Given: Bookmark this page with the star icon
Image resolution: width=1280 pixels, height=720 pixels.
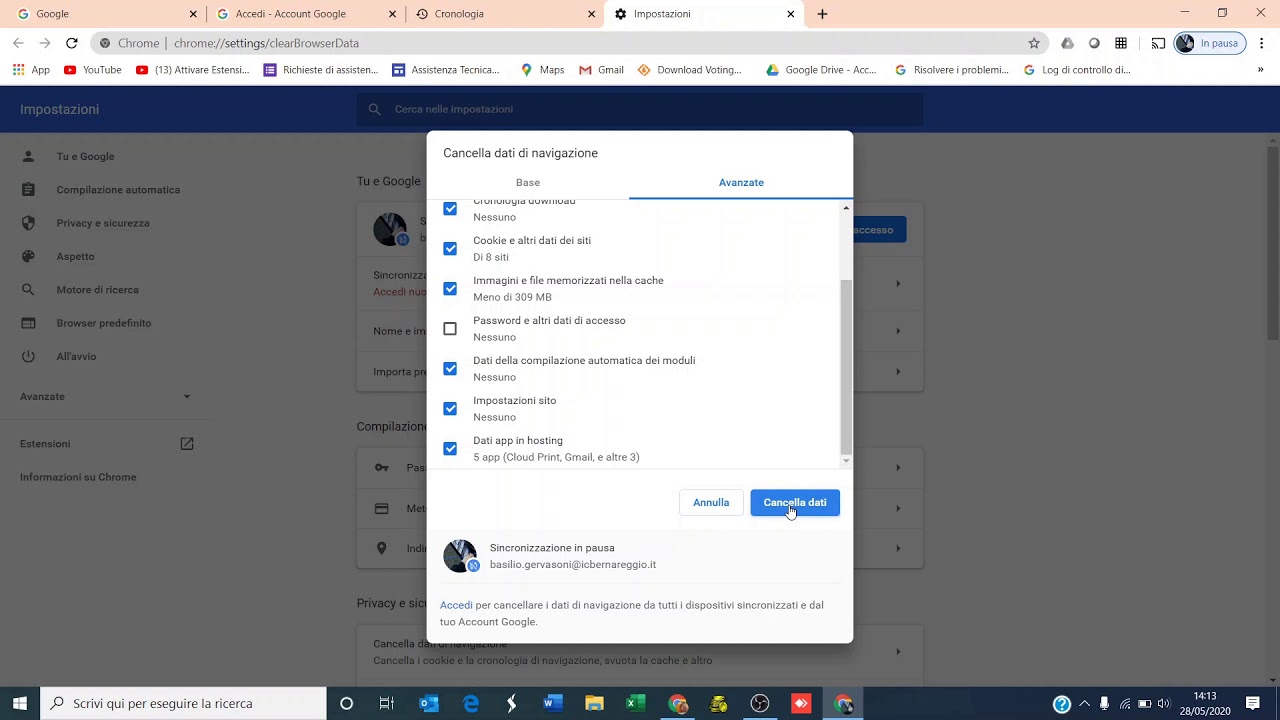Looking at the screenshot, I should point(1034,43).
